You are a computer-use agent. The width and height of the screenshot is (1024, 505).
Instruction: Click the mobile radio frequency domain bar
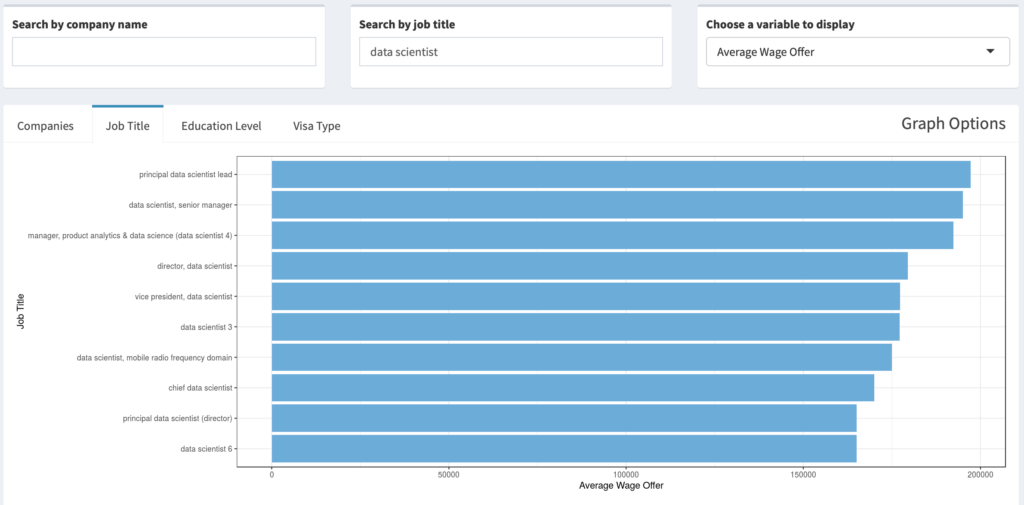[582, 357]
